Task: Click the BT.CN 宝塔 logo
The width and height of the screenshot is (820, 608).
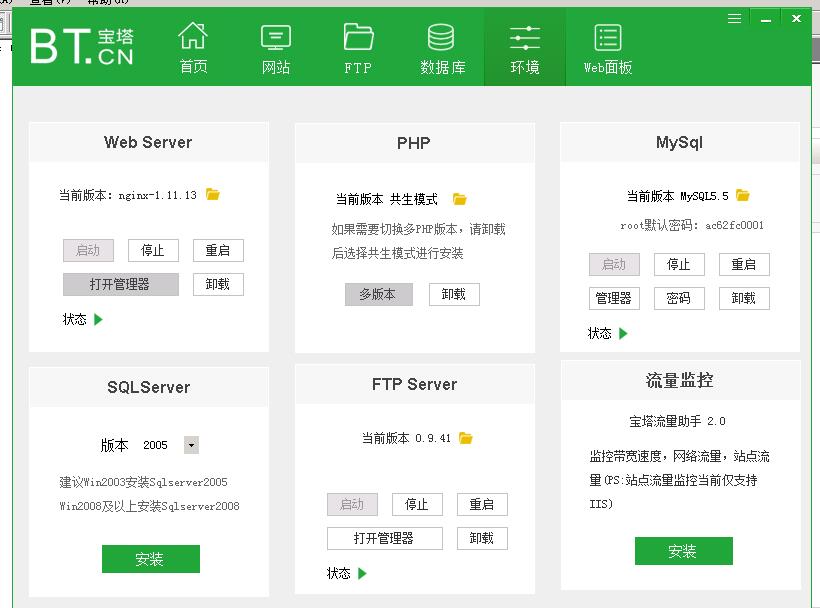Action: 82,46
